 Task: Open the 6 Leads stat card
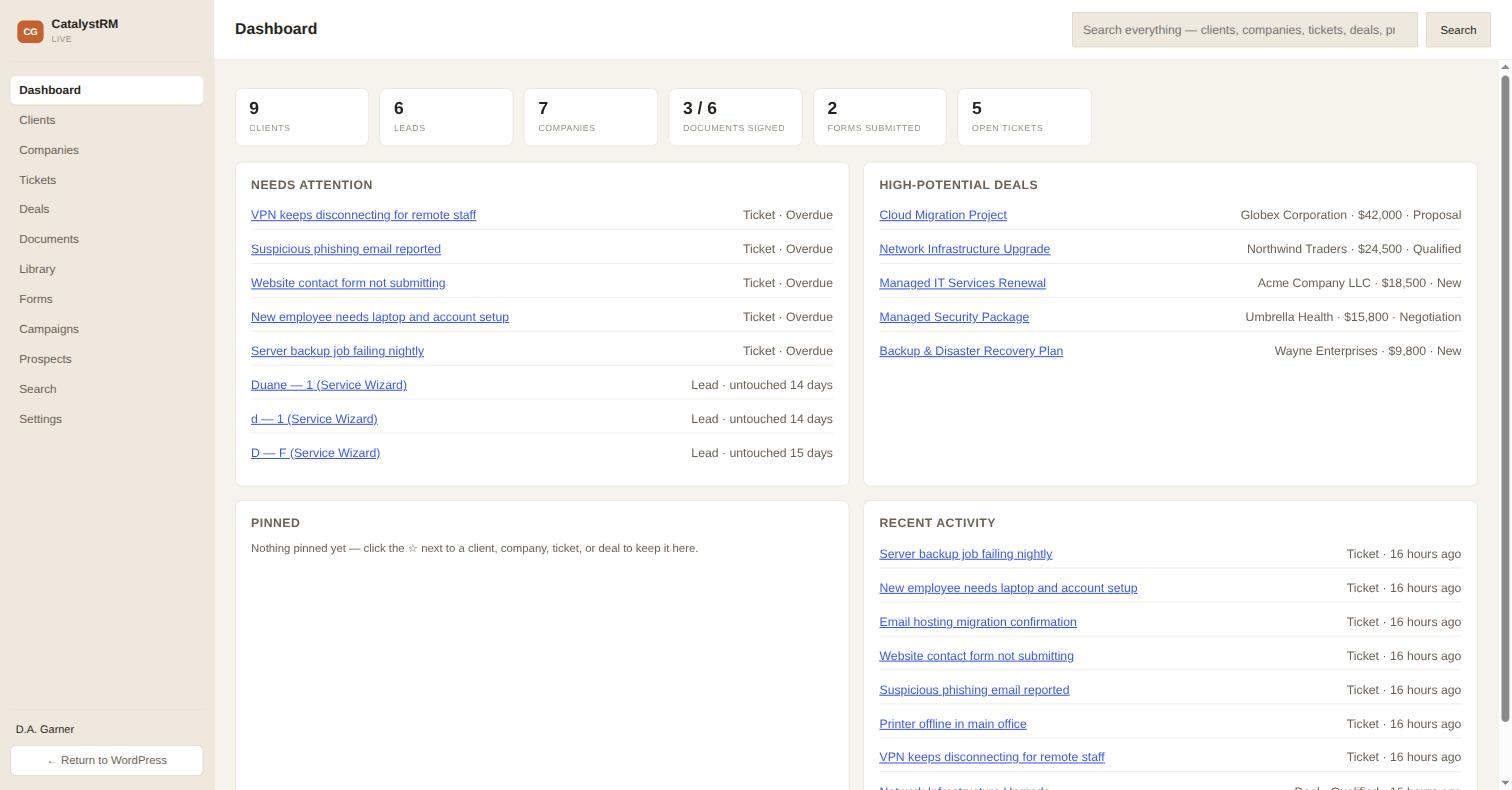click(446, 117)
